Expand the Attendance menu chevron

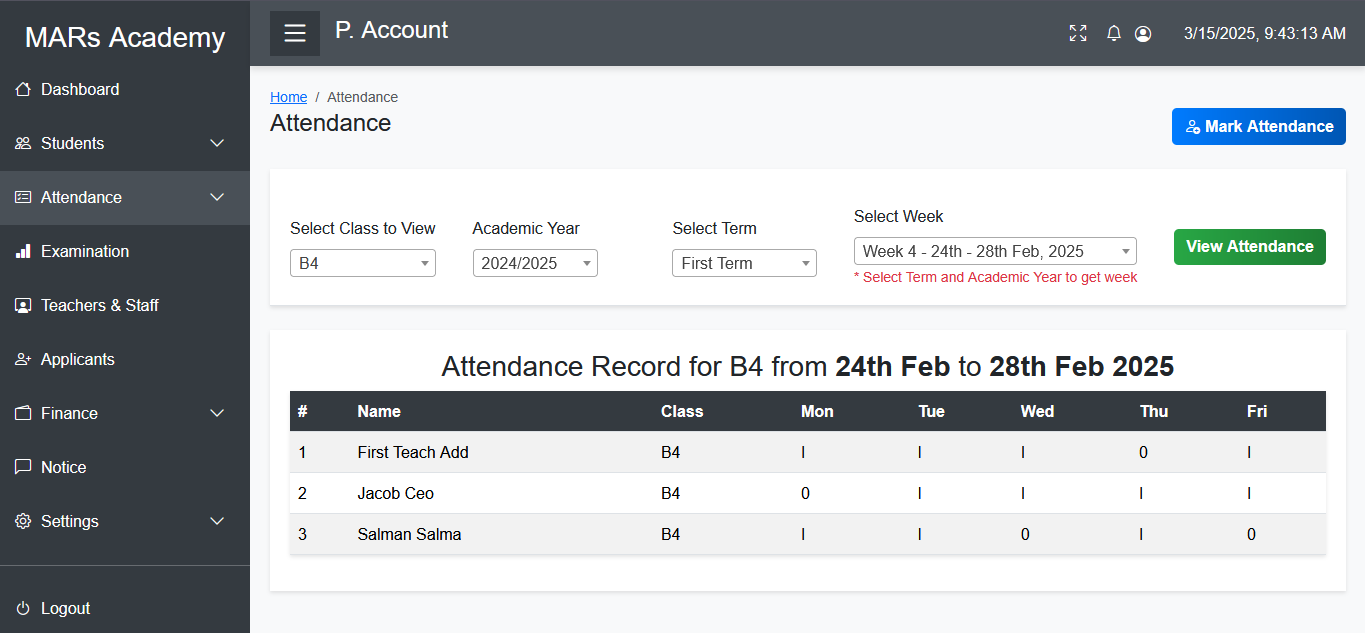[217, 197]
